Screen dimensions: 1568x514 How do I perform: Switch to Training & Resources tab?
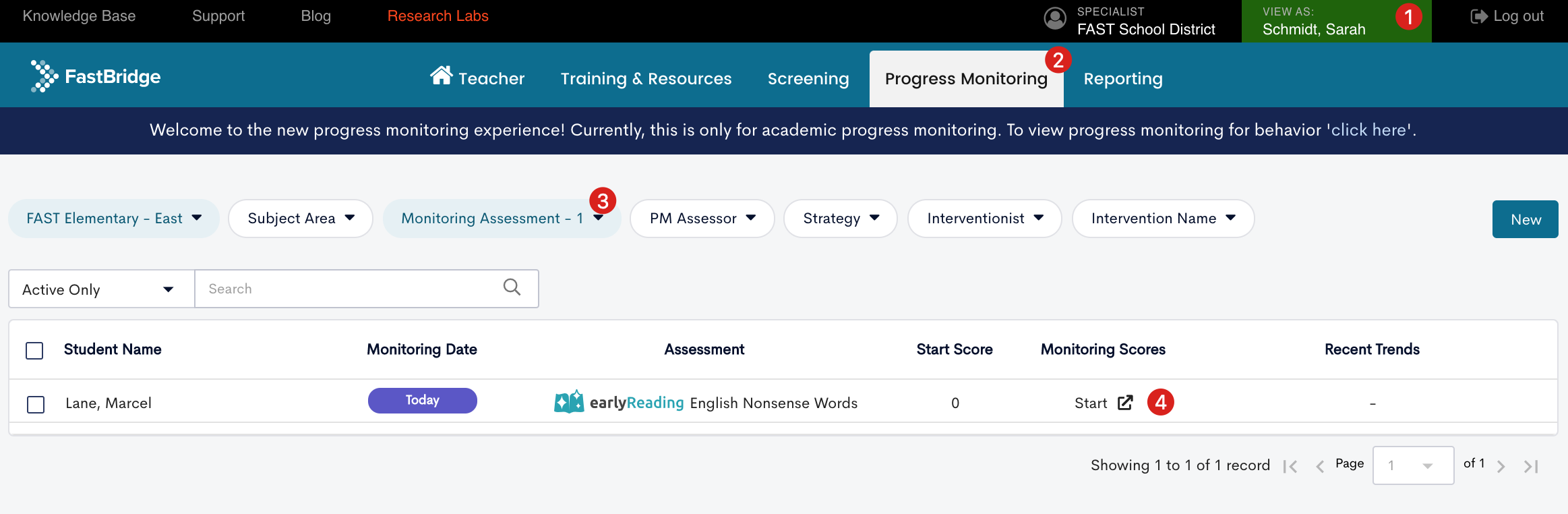[x=646, y=79]
